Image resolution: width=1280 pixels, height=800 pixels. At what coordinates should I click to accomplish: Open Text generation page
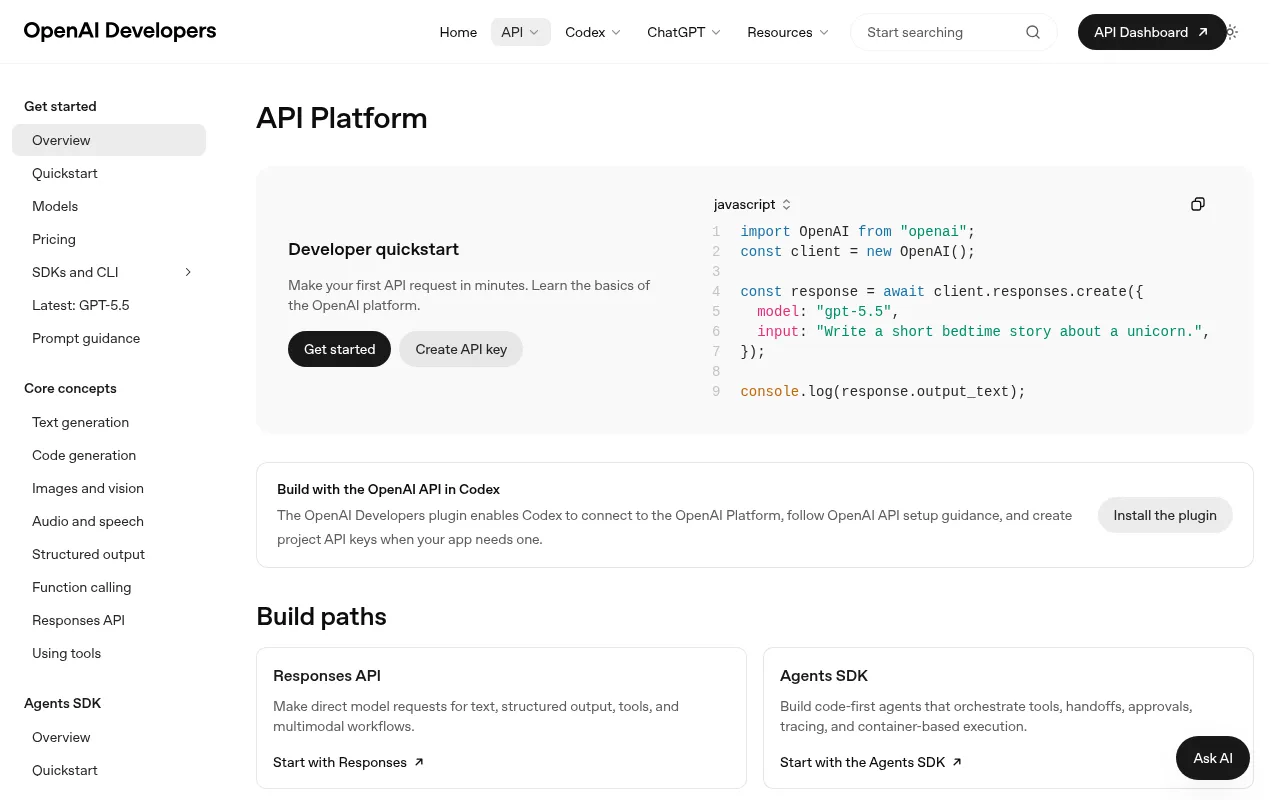pyautogui.click(x=109, y=422)
